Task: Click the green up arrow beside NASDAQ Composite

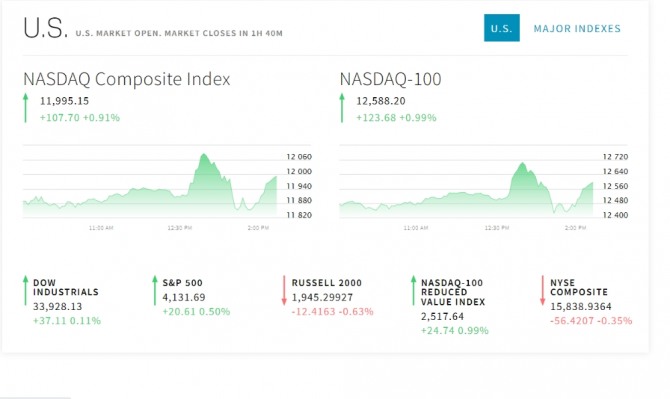Action: point(26,108)
